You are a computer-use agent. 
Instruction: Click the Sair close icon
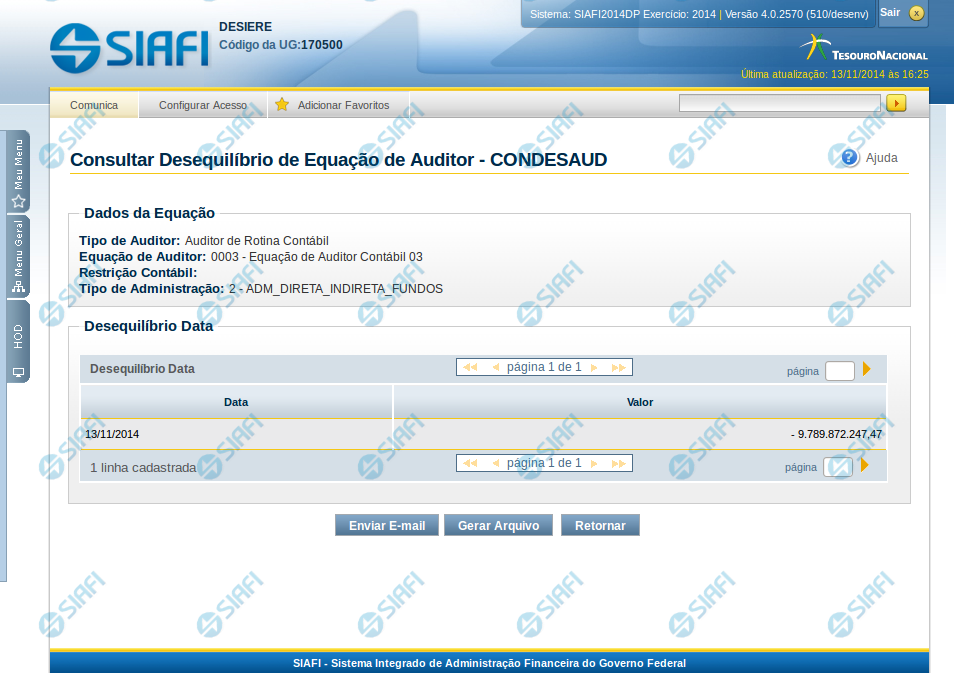[915, 13]
